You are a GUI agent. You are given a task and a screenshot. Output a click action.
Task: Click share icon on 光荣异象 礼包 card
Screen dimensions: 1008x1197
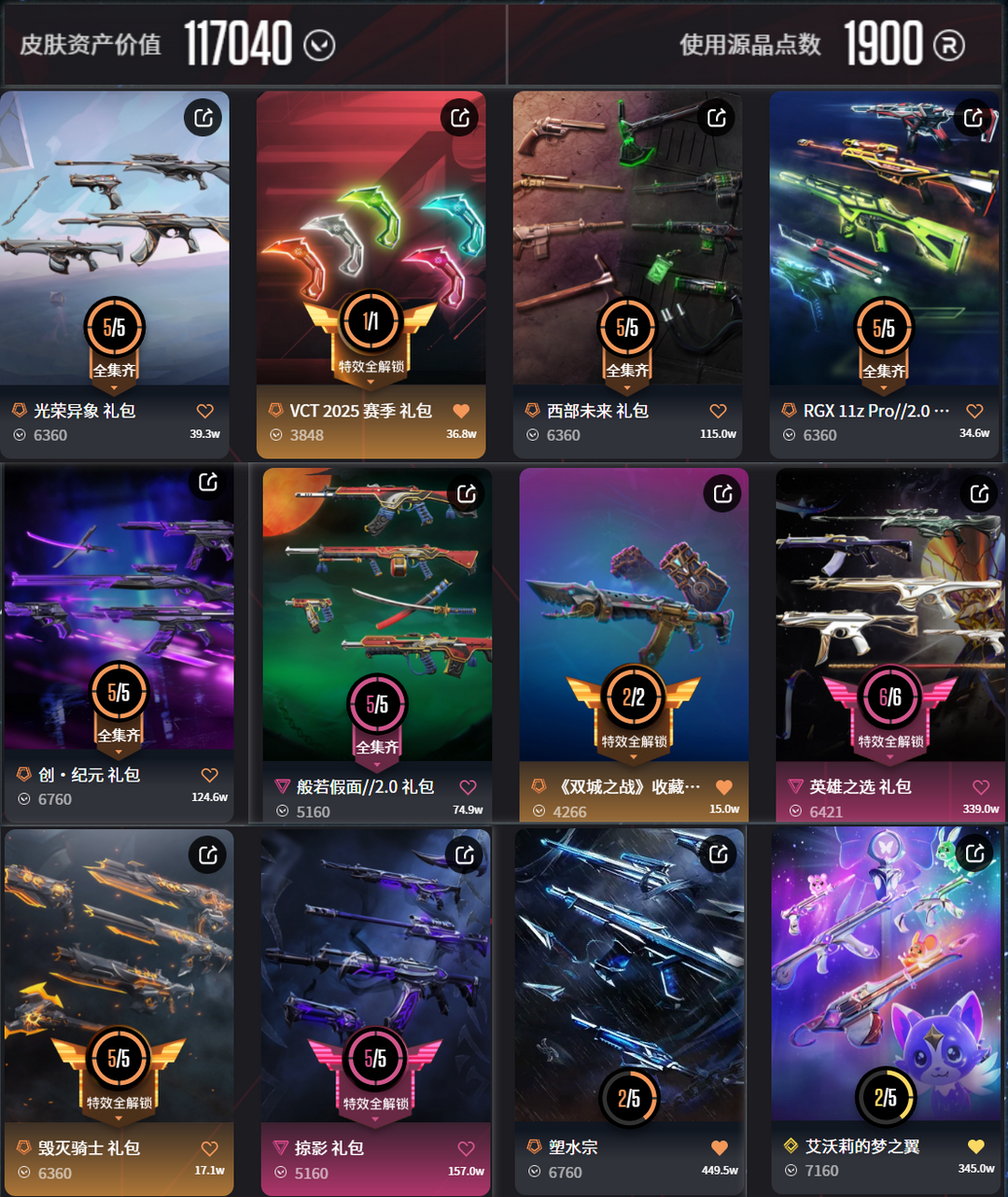203,118
